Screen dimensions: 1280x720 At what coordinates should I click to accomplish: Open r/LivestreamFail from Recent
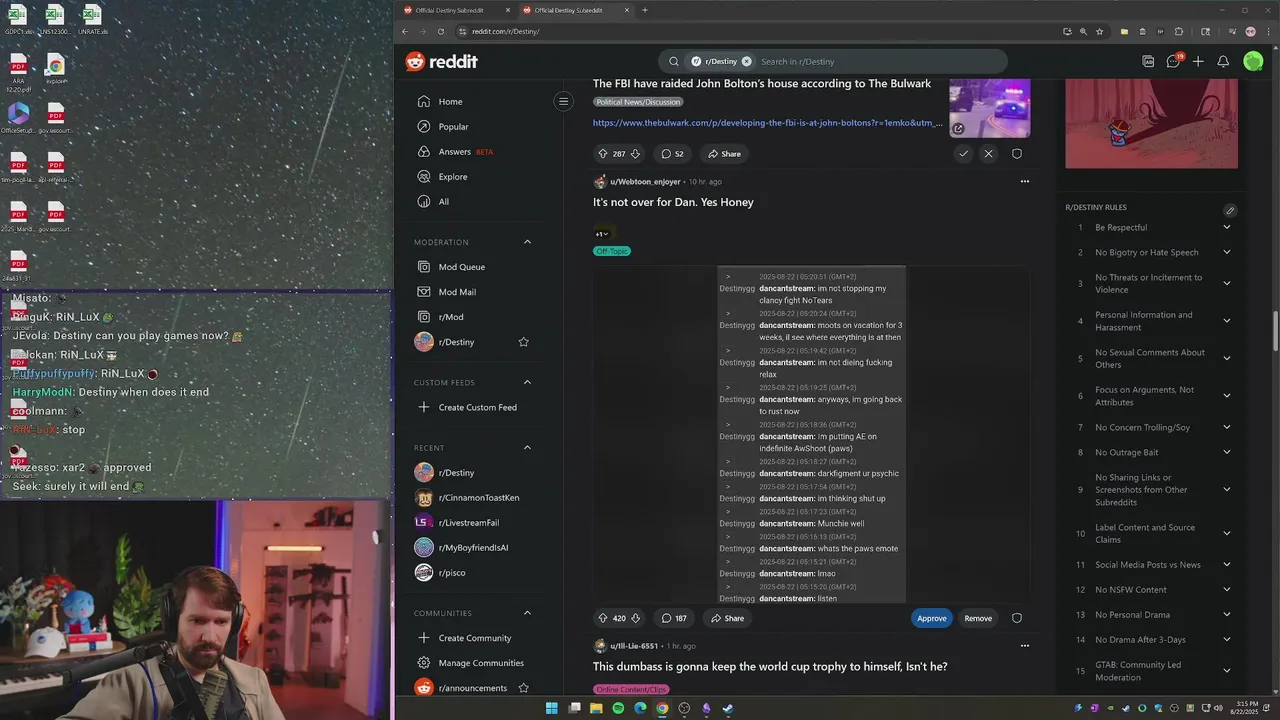(468, 523)
